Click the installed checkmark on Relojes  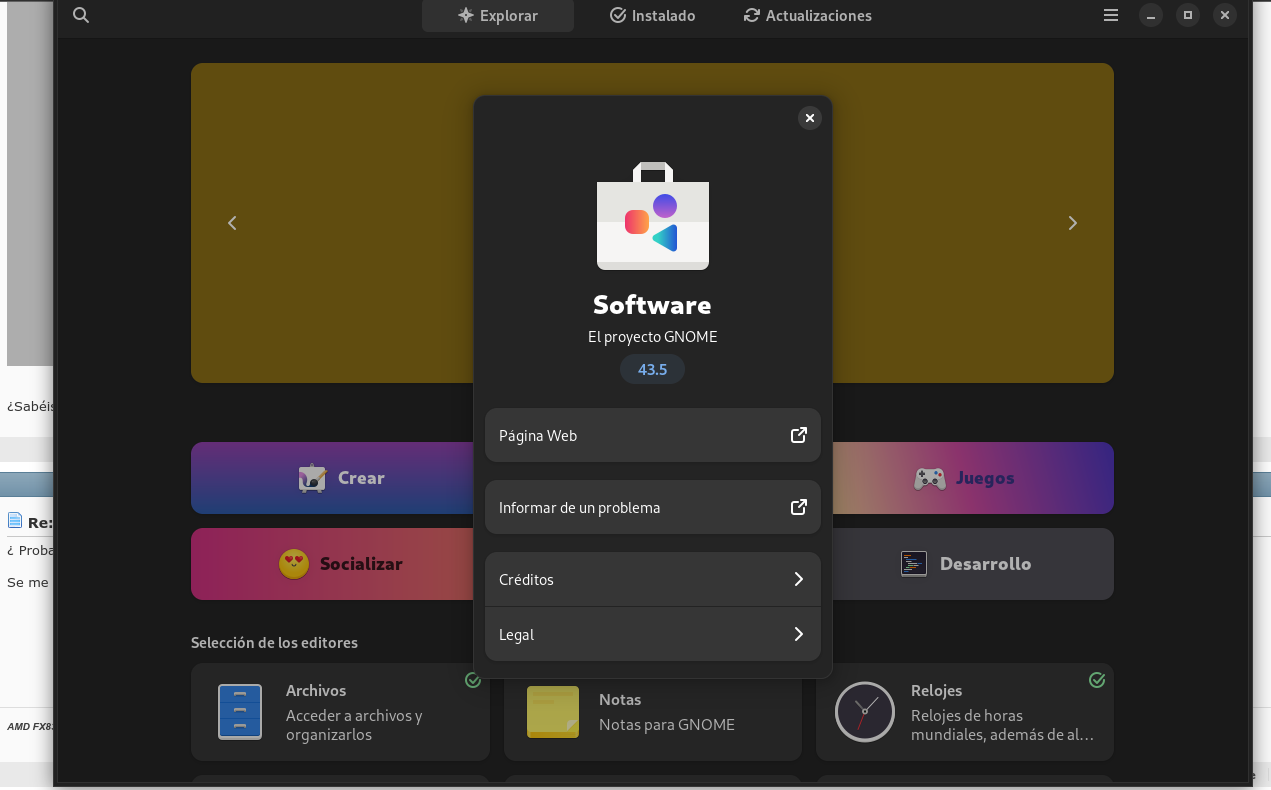point(1097,680)
